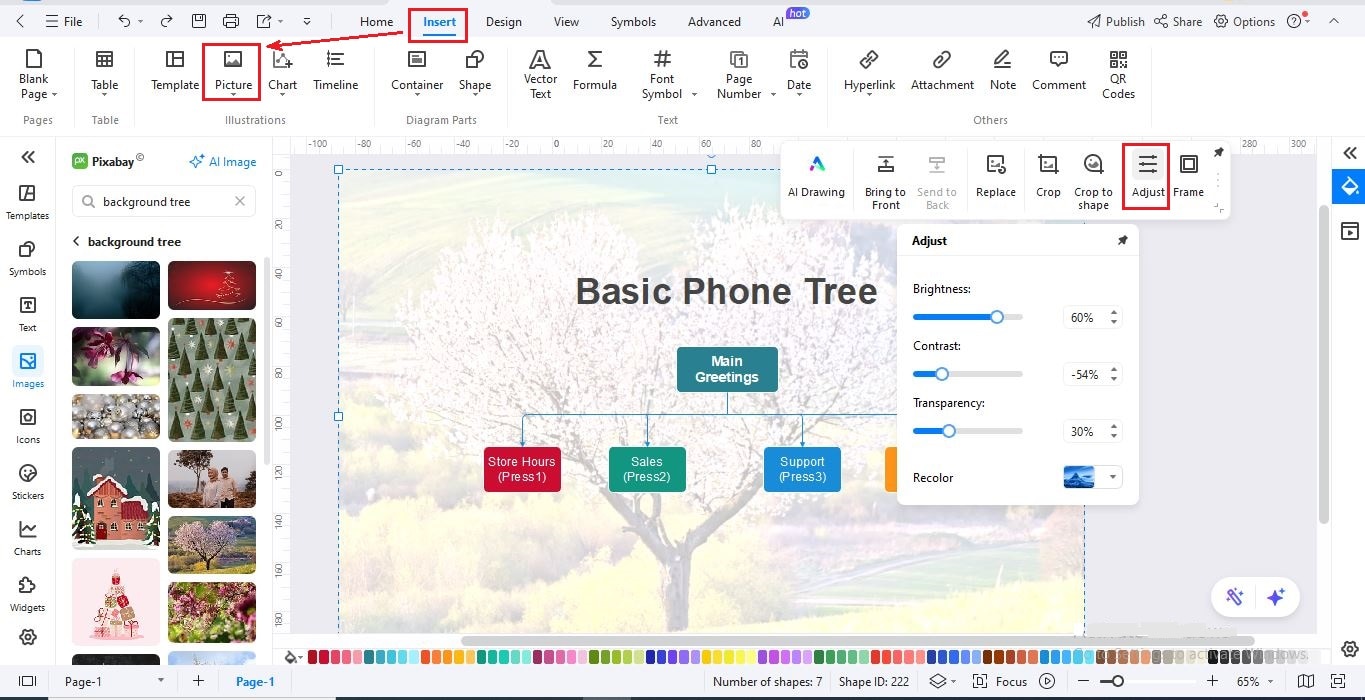Click the Shape tool
1365x700 pixels.
474,72
